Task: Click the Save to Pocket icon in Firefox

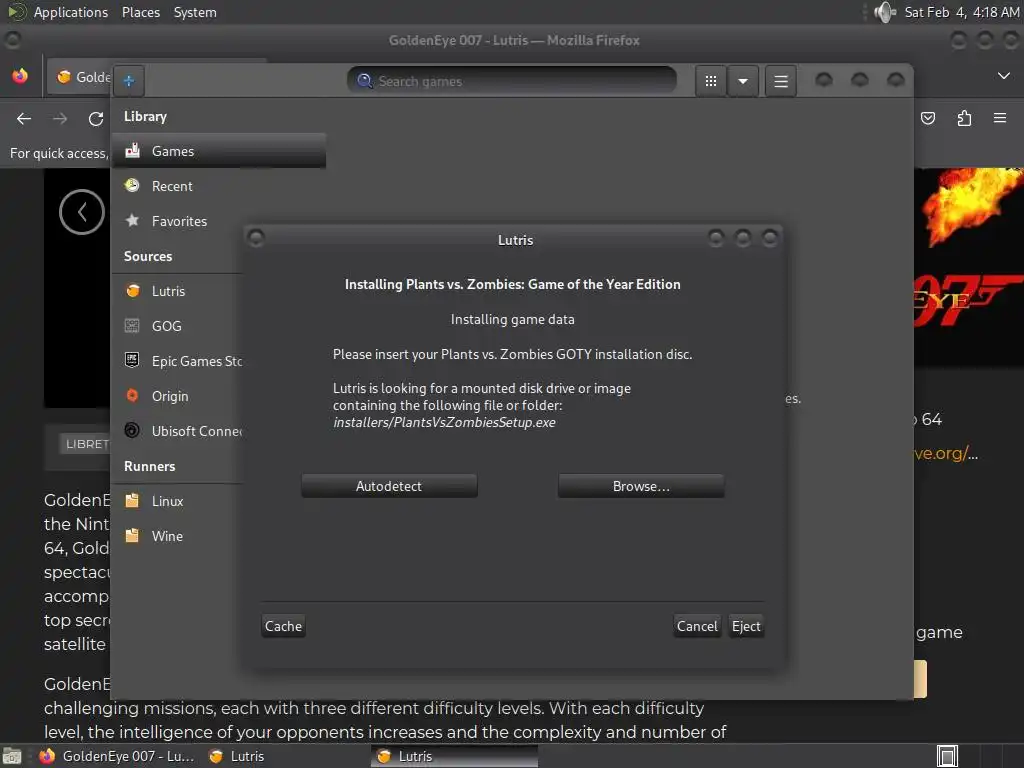Action: click(928, 118)
